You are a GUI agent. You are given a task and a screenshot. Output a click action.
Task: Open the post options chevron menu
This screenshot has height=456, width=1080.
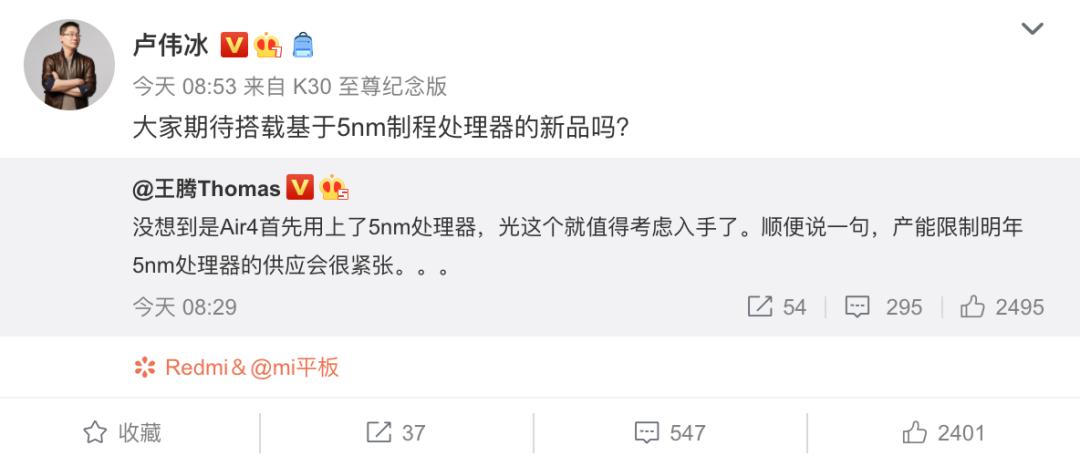click(x=1032, y=29)
